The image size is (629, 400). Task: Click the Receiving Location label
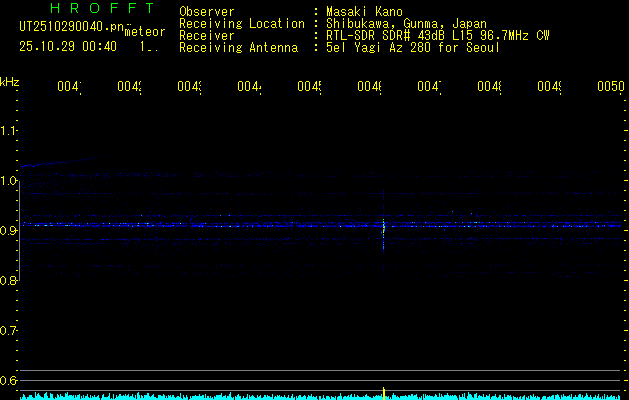pos(242,24)
